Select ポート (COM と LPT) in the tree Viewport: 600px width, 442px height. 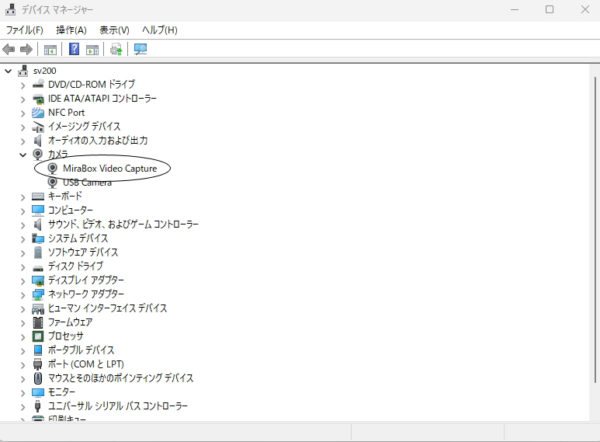click(x=85, y=365)
